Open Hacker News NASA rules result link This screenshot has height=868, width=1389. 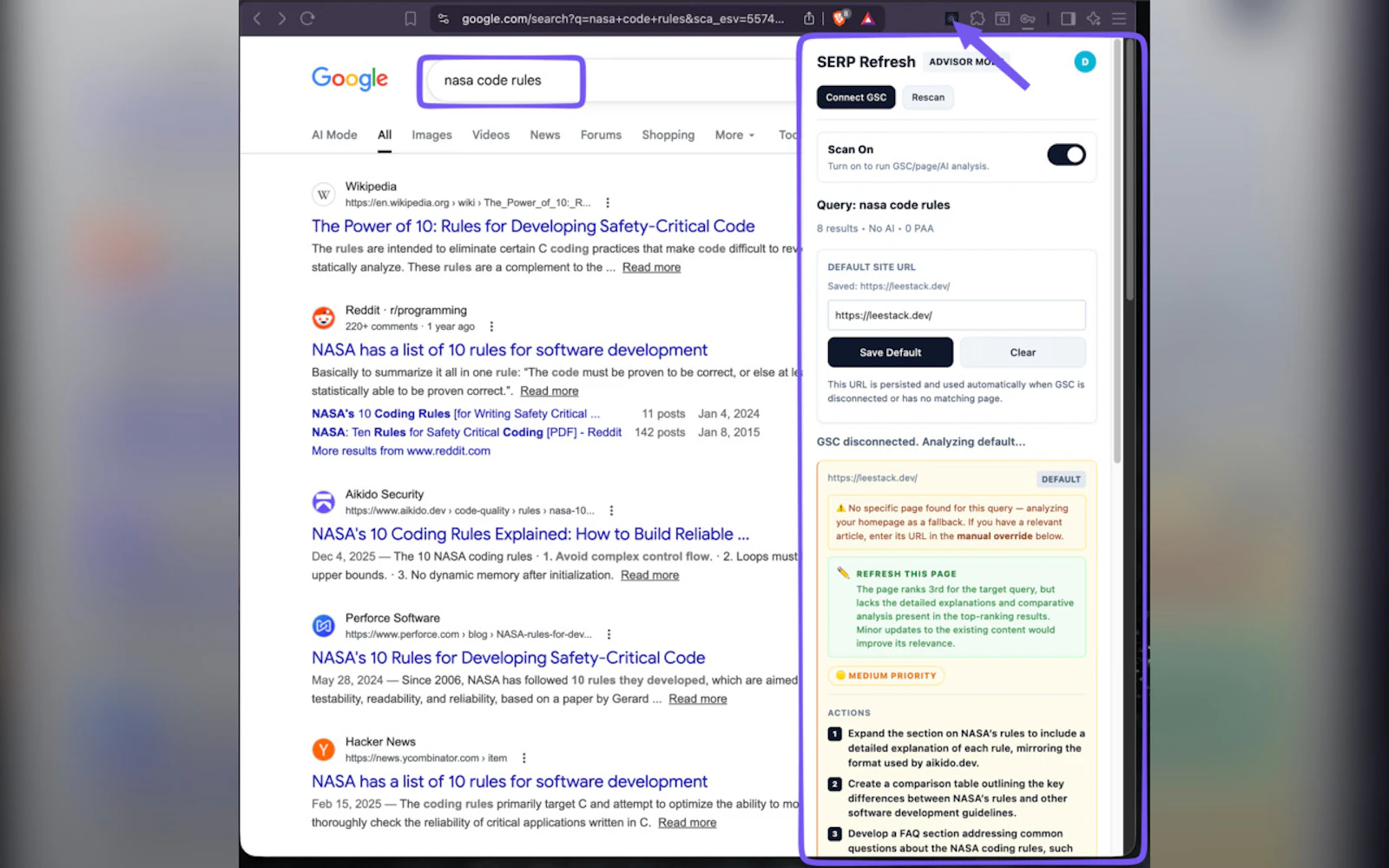coord(510,781)
